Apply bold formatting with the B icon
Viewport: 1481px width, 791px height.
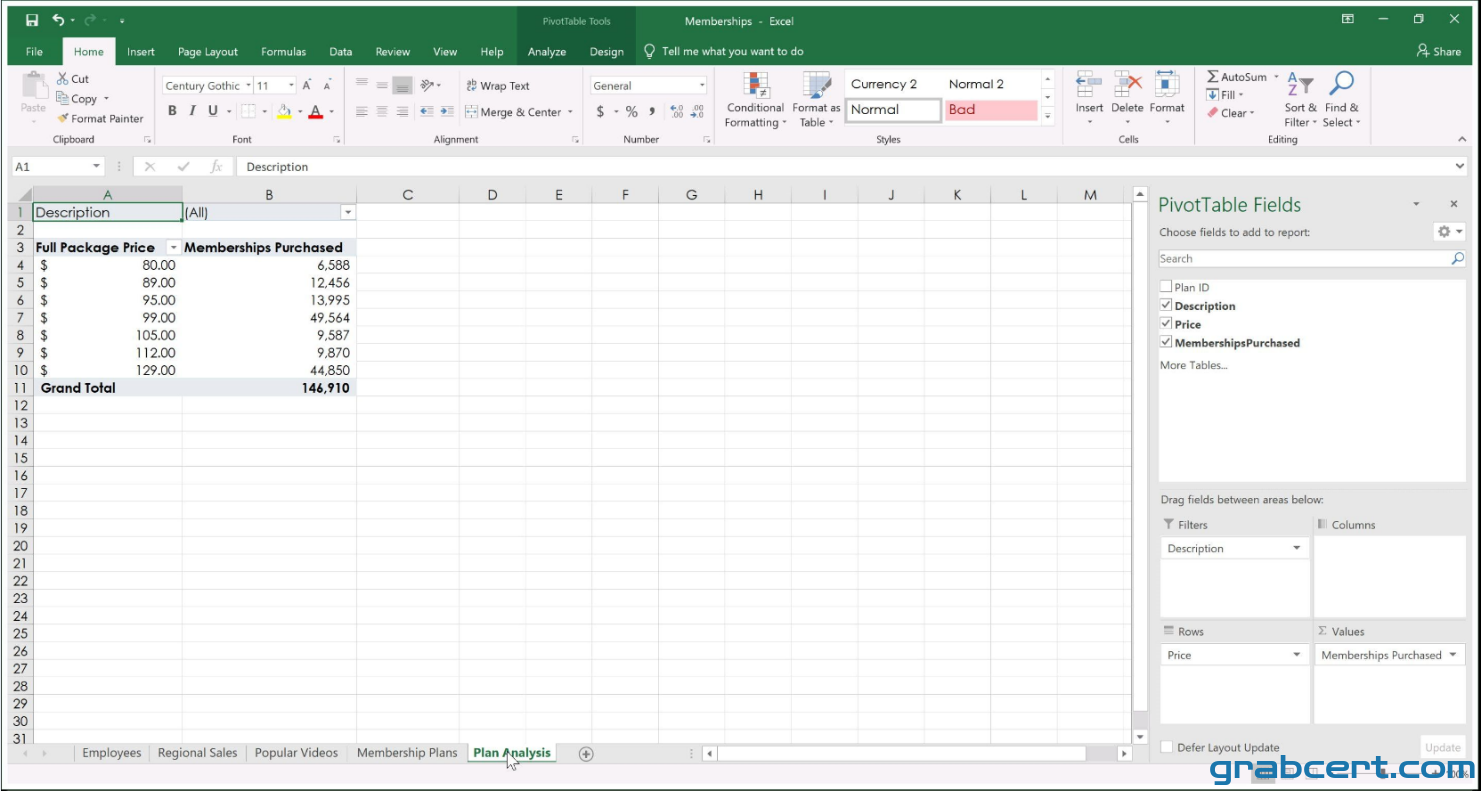coord(172,111)
